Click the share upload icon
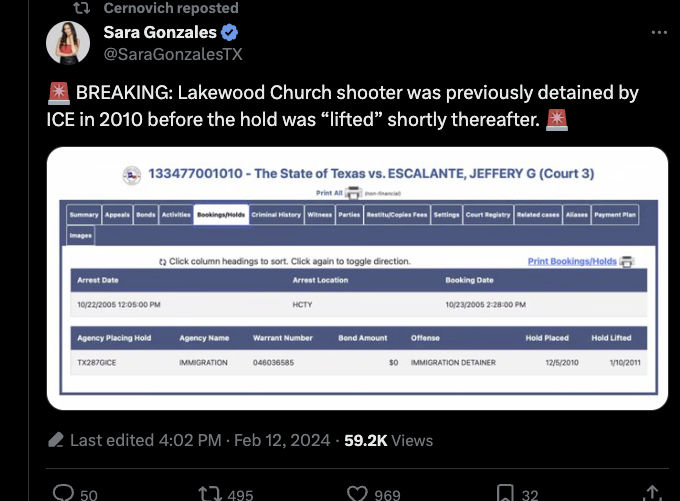The height and width of the screenshot is (501, 680). tap(653, 494)
